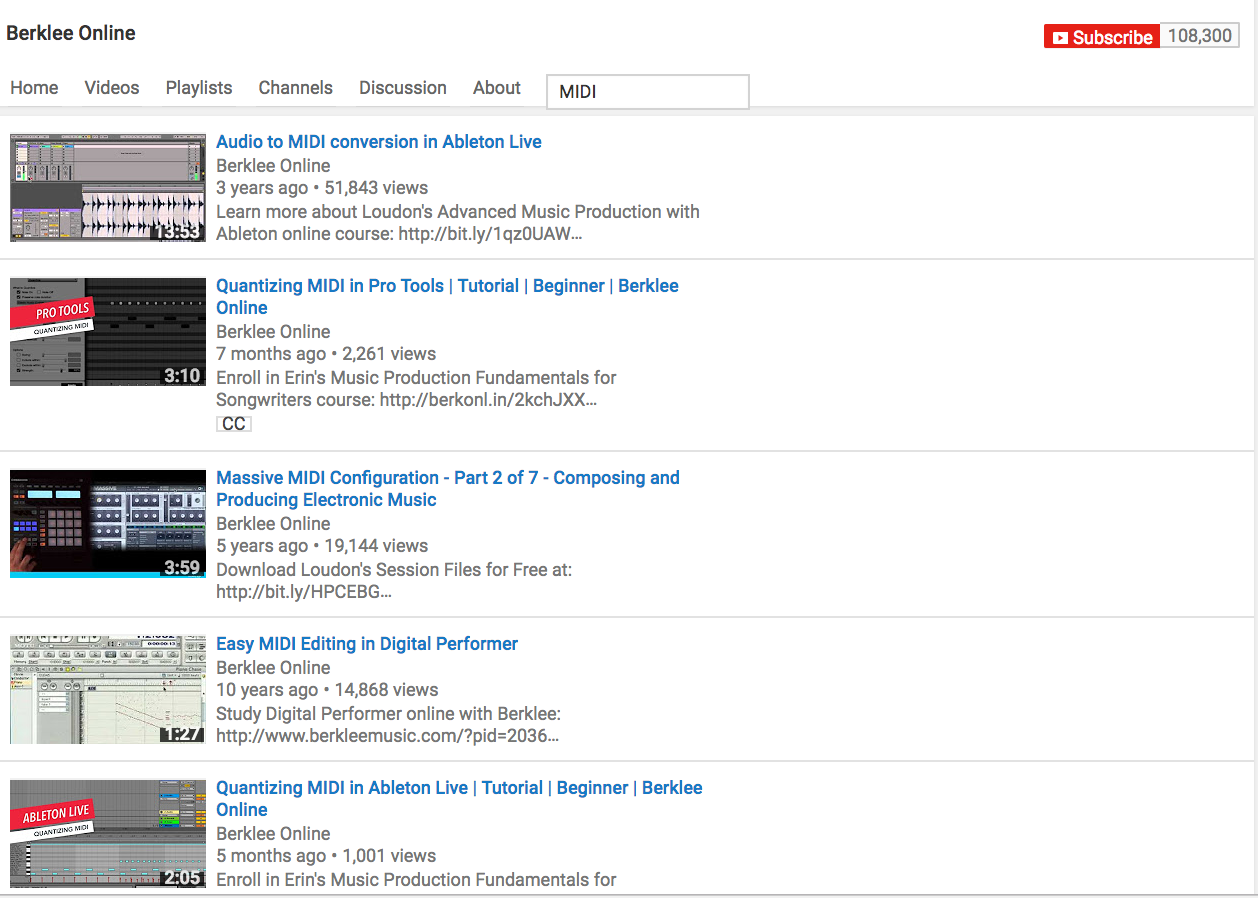The height and width of the screenshot is (898, 1258).
Task: Click the CC closed captions badge
Action: point(233,424)
